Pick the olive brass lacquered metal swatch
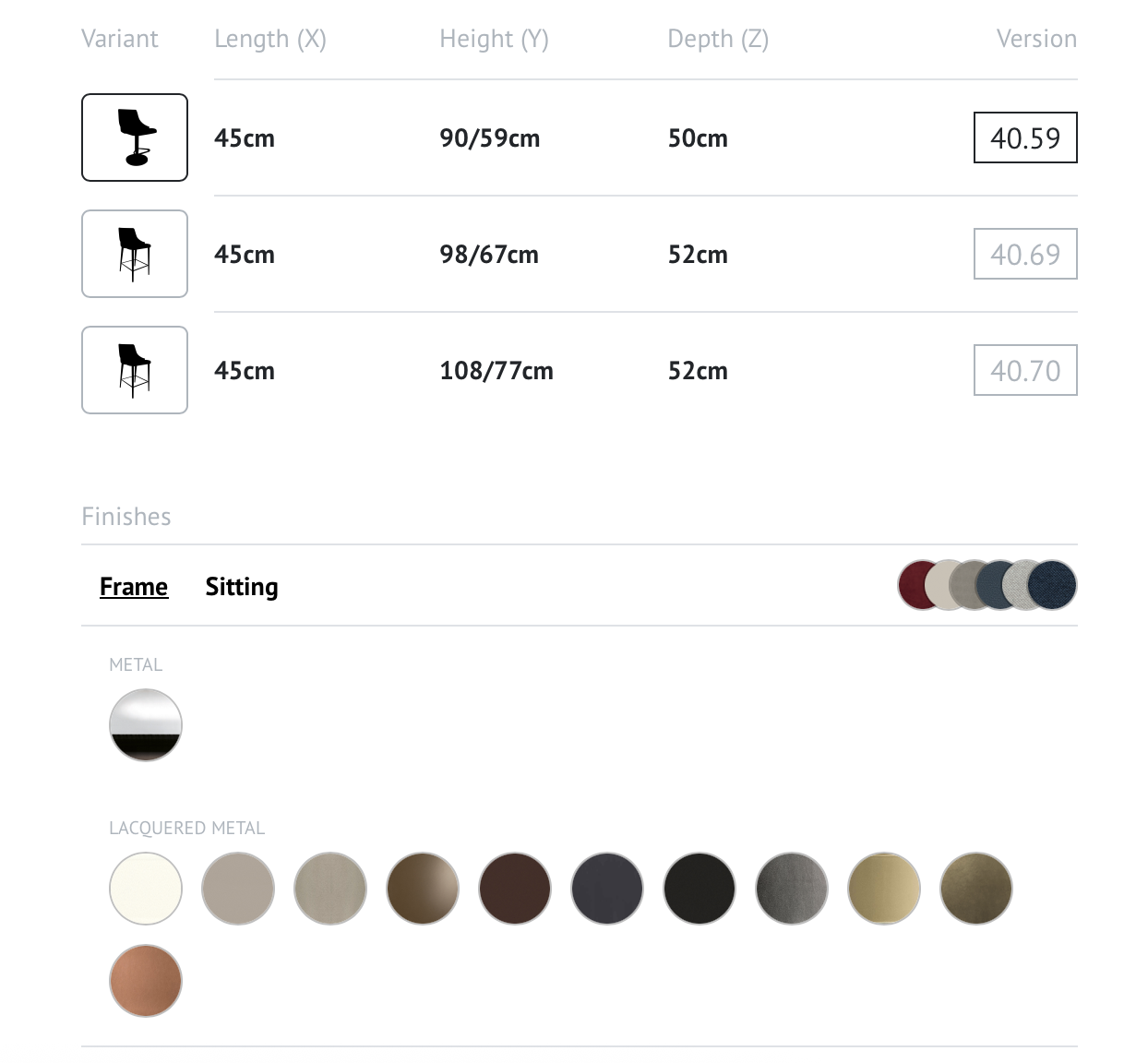 pyautogui.click(x=976, y=889)
